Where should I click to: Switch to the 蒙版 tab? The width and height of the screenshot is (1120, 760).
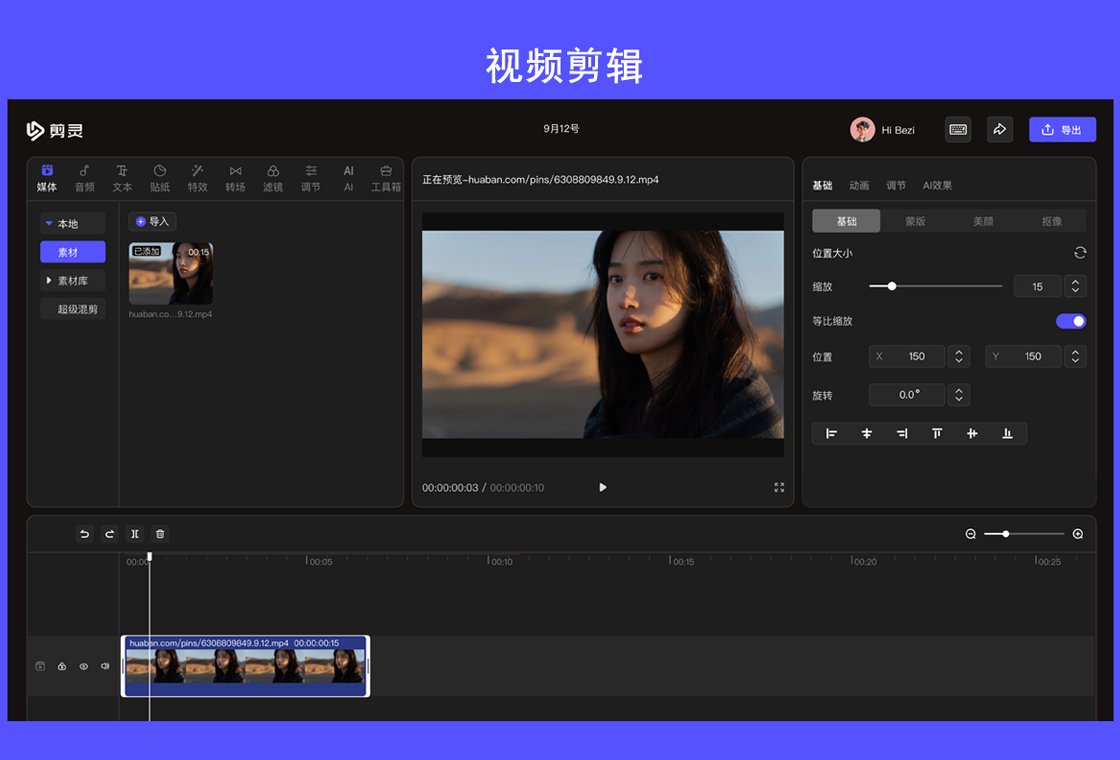click(x=914, y=220)
